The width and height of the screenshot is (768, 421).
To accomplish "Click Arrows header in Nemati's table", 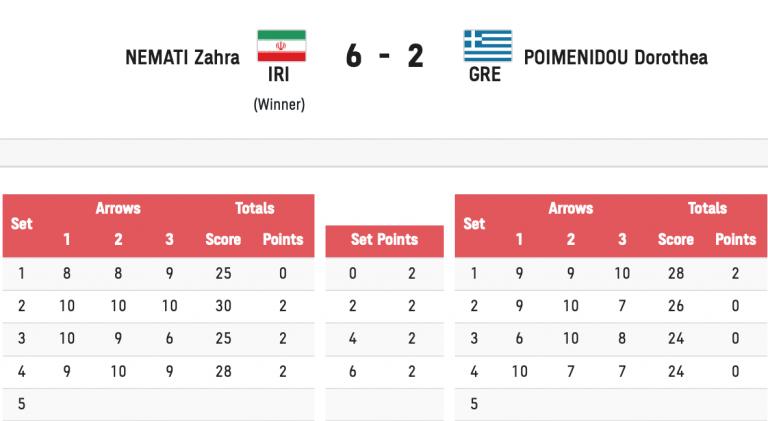I will pyautogui.click(x=118, y=208).
